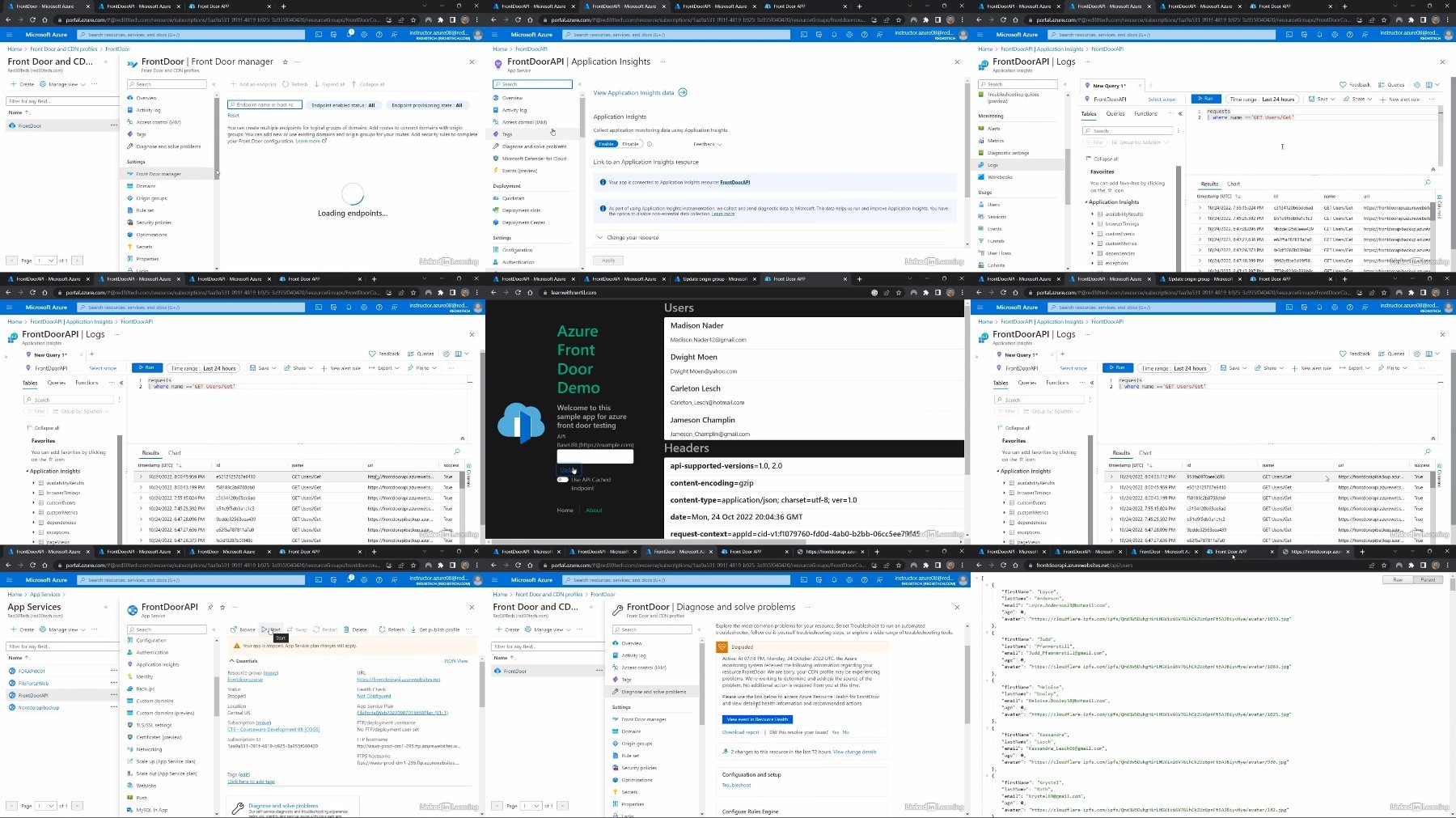1456x818 pixels.
Task: Open Endpoint enabled status : All filter
Action: coord(343,105)
